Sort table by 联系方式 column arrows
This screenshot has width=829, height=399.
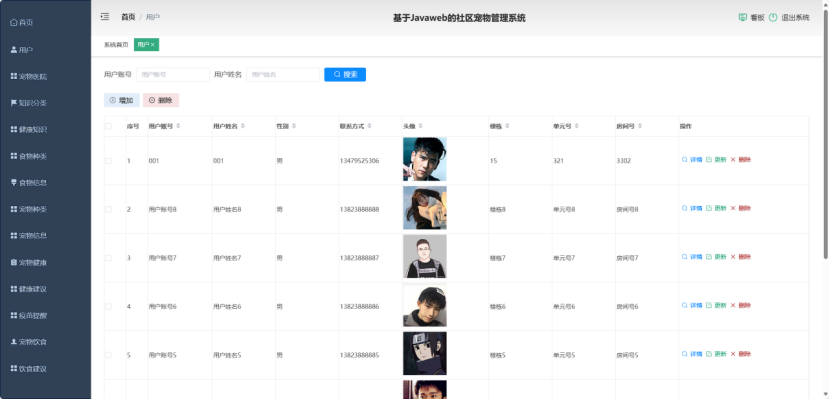tap(370, 126)
